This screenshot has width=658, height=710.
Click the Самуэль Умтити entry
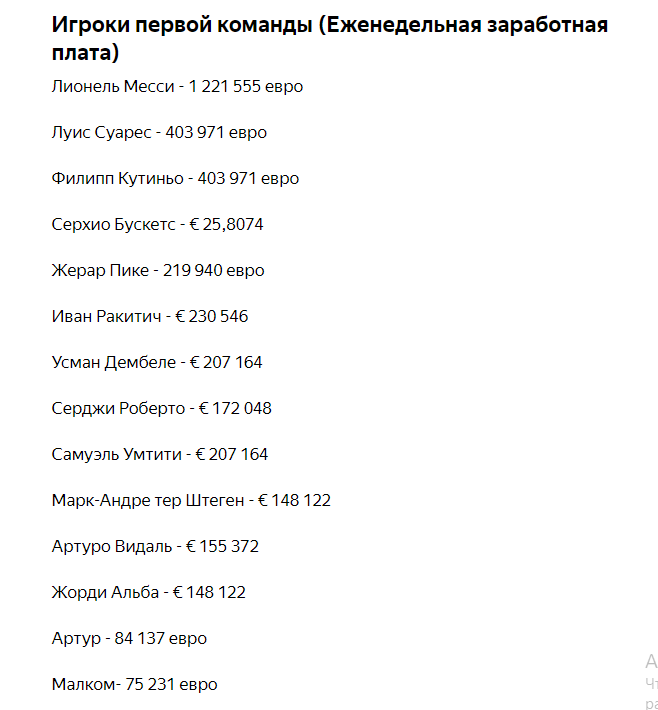coord(160,454)
